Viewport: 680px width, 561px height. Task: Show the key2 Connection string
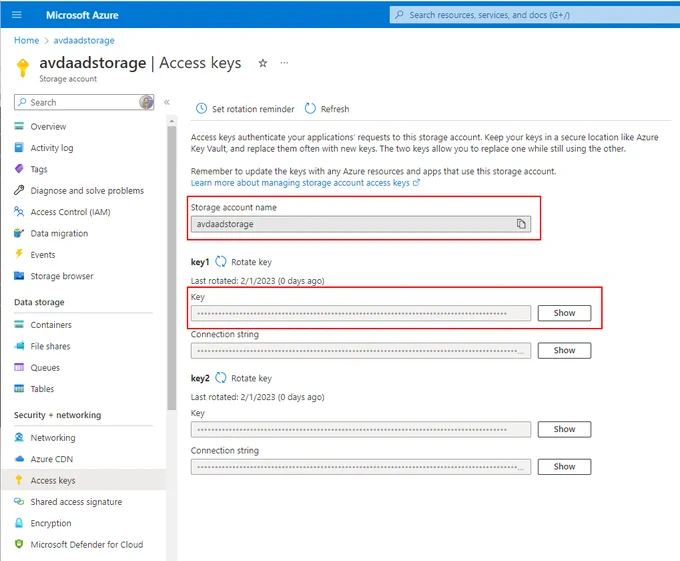564,466
